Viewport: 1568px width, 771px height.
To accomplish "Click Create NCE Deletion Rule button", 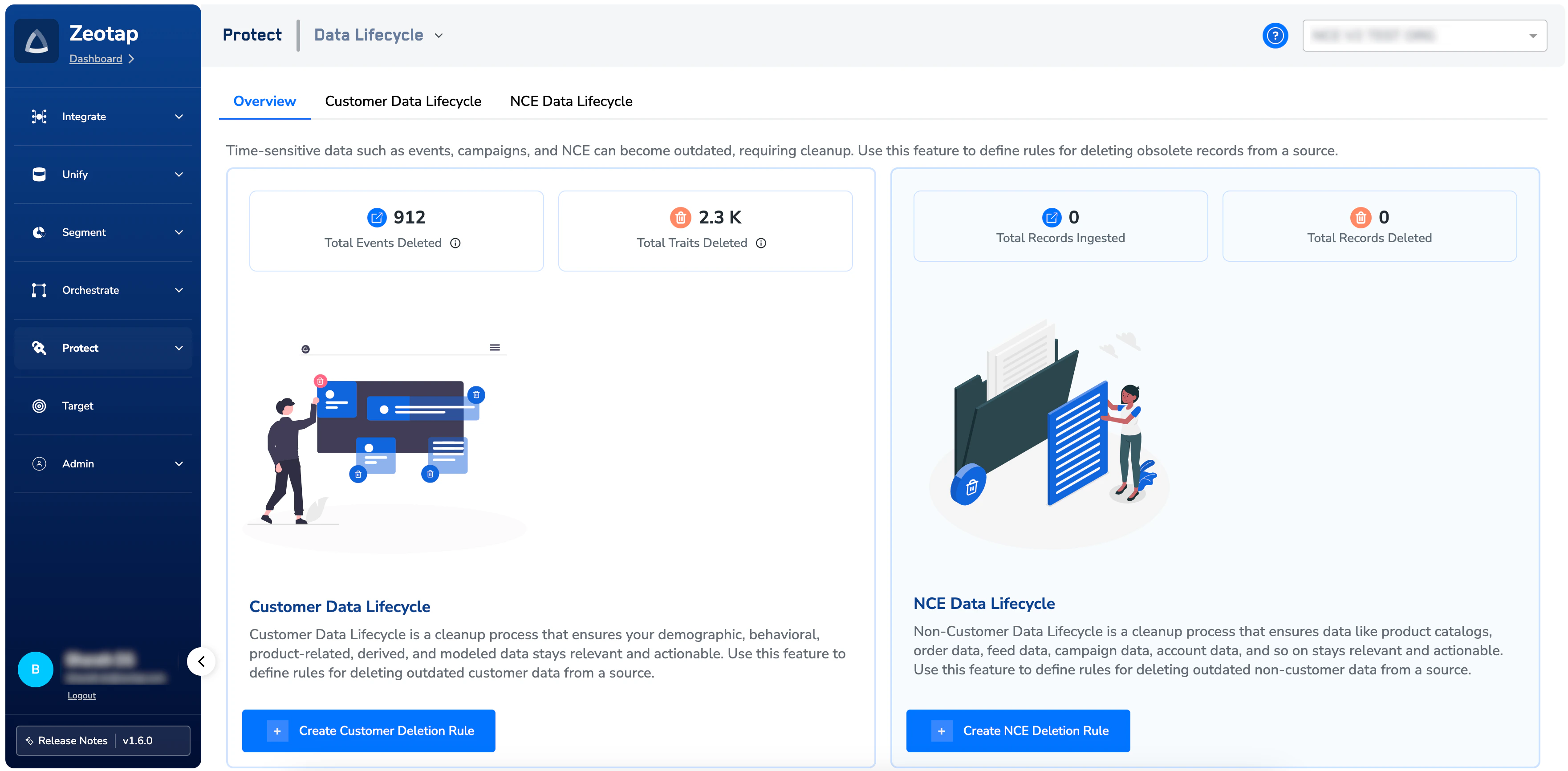I will pos(1018,731).
